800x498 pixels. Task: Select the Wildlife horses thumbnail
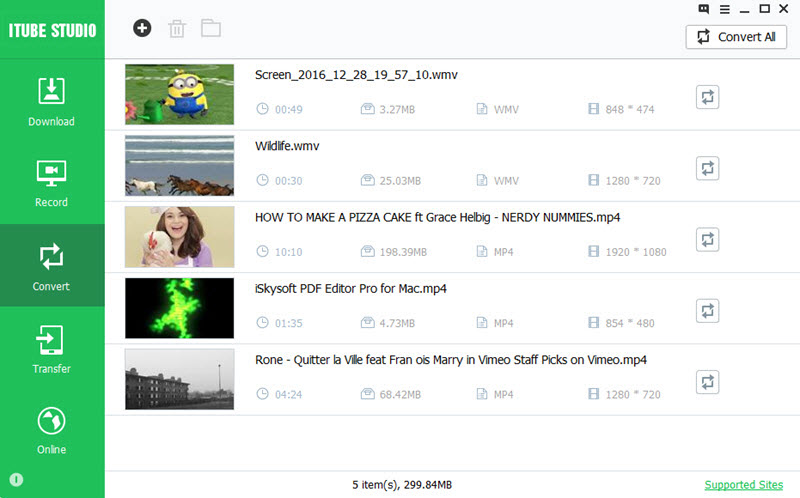pyautogui.click(x=180, y=165)
